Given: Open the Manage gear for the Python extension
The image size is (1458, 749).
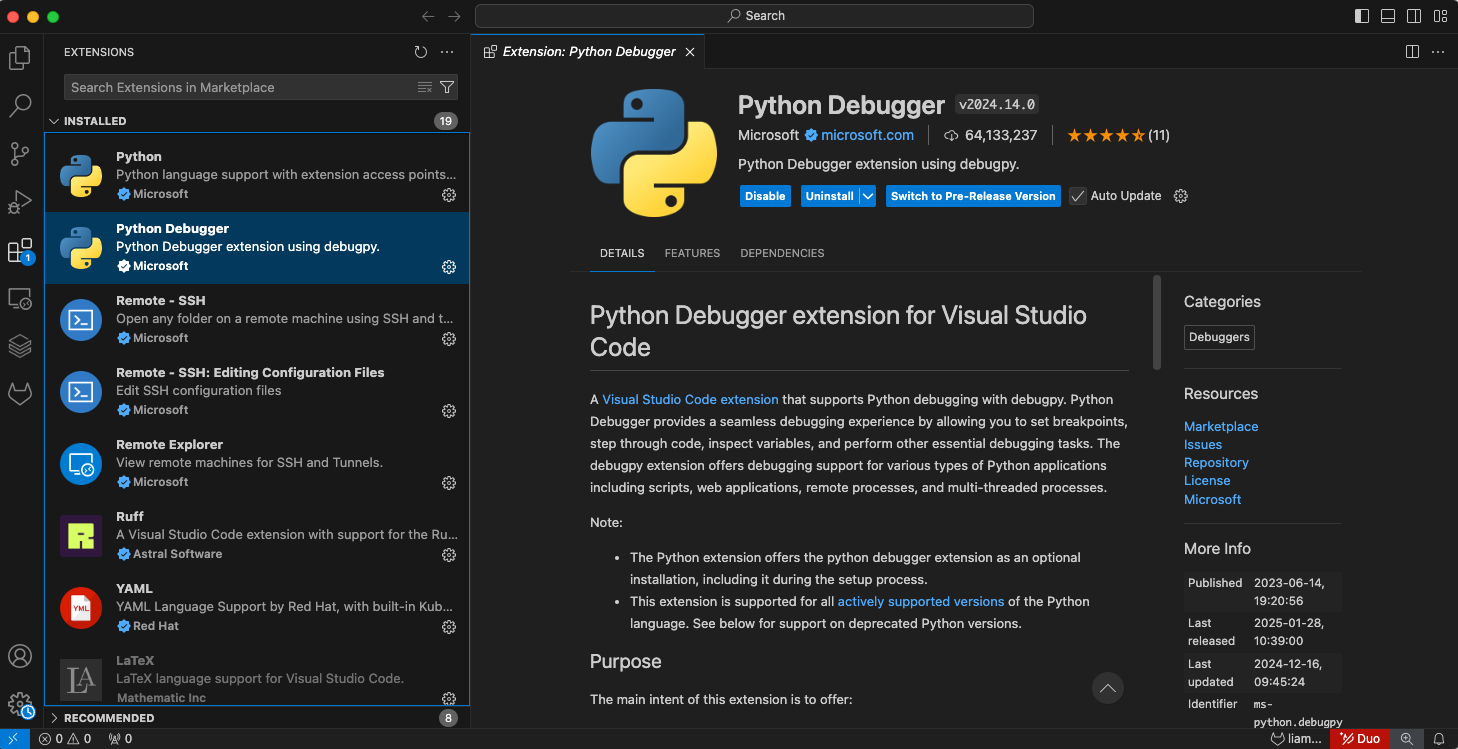Looking at the screenshot, I should 449,196.
